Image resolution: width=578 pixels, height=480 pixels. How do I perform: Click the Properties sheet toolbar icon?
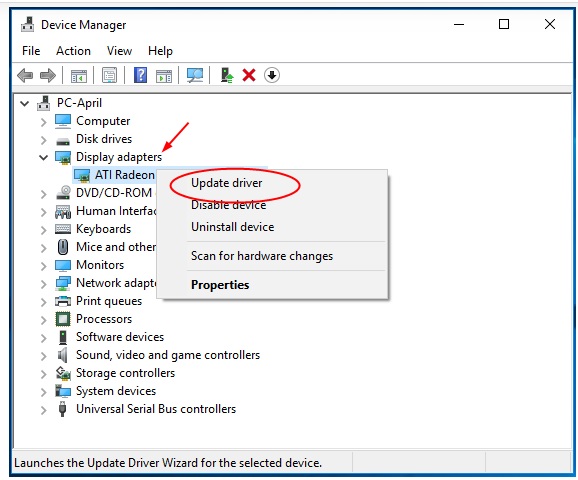[109, 76]
